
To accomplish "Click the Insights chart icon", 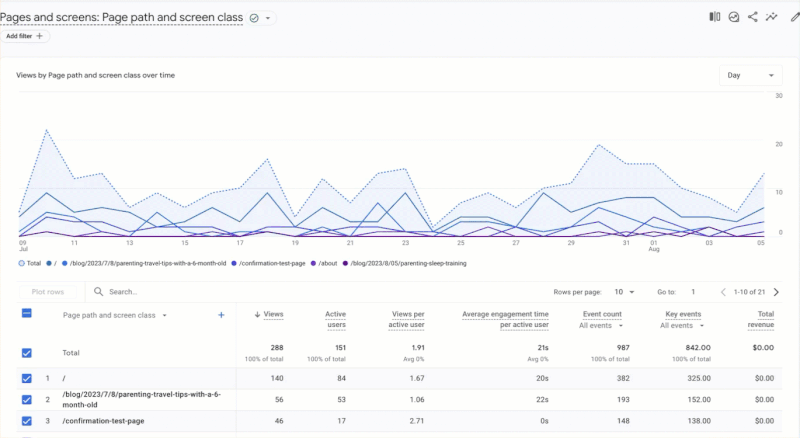I will 734,17.
